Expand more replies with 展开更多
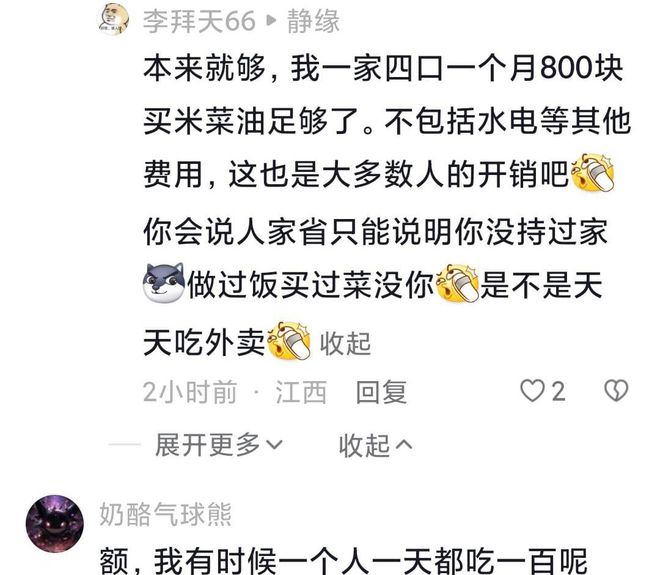Image resolution: width=660 pixels, height=575 pixels. pos(219,445)
